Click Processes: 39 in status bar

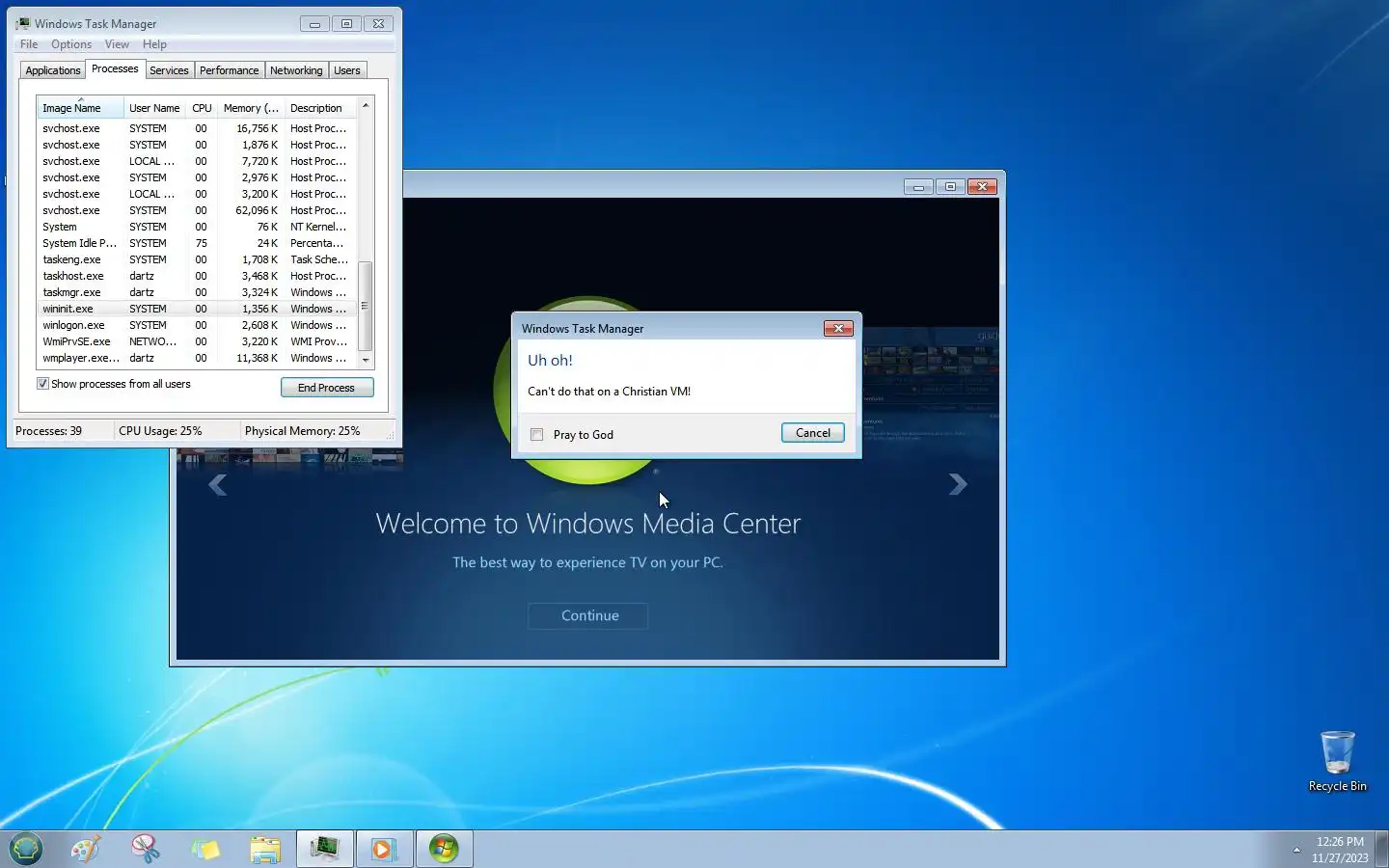(49, 431)
